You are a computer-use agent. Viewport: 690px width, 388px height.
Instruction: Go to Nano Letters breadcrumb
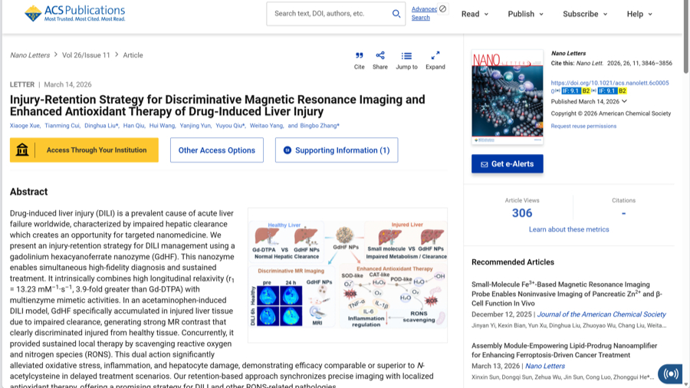[30, 55]
